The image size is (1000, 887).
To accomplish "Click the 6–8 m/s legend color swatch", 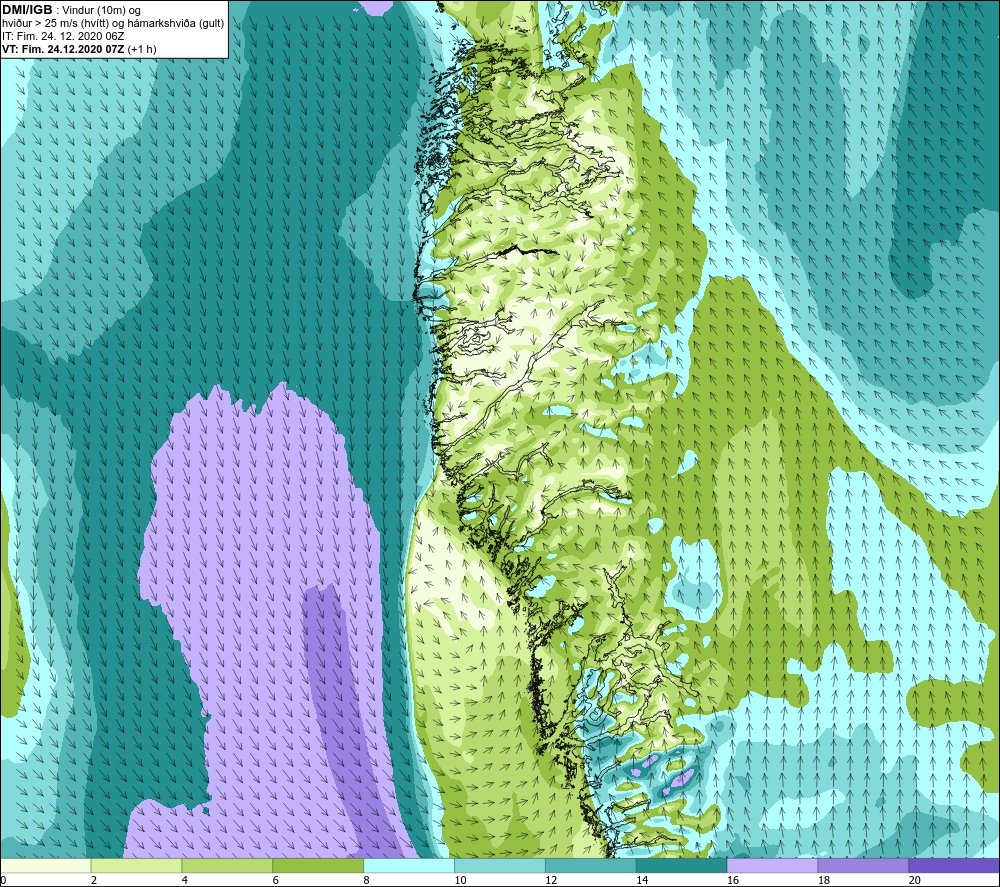I will tap(318, 865).
